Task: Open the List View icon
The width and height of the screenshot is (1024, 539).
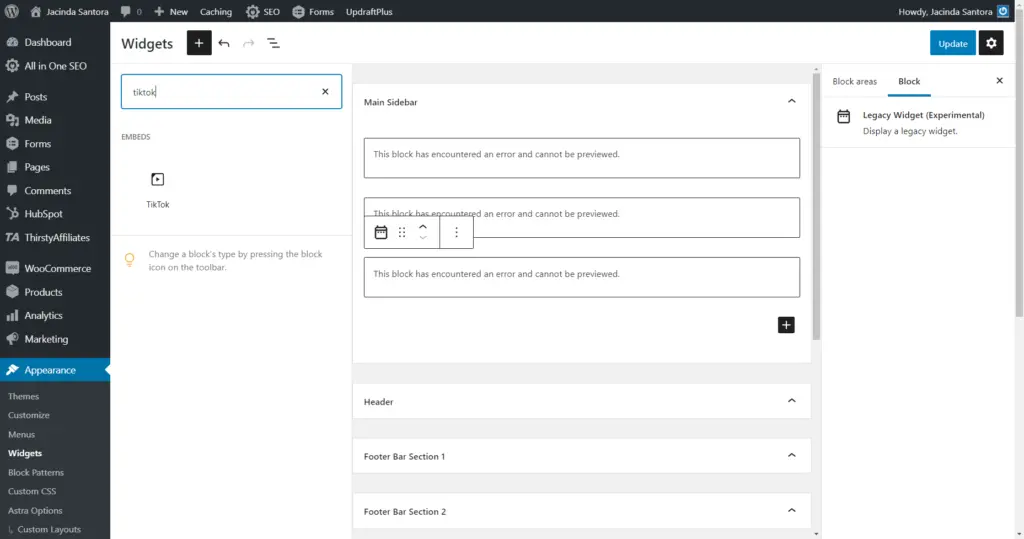Action: [x=273, y=44]
